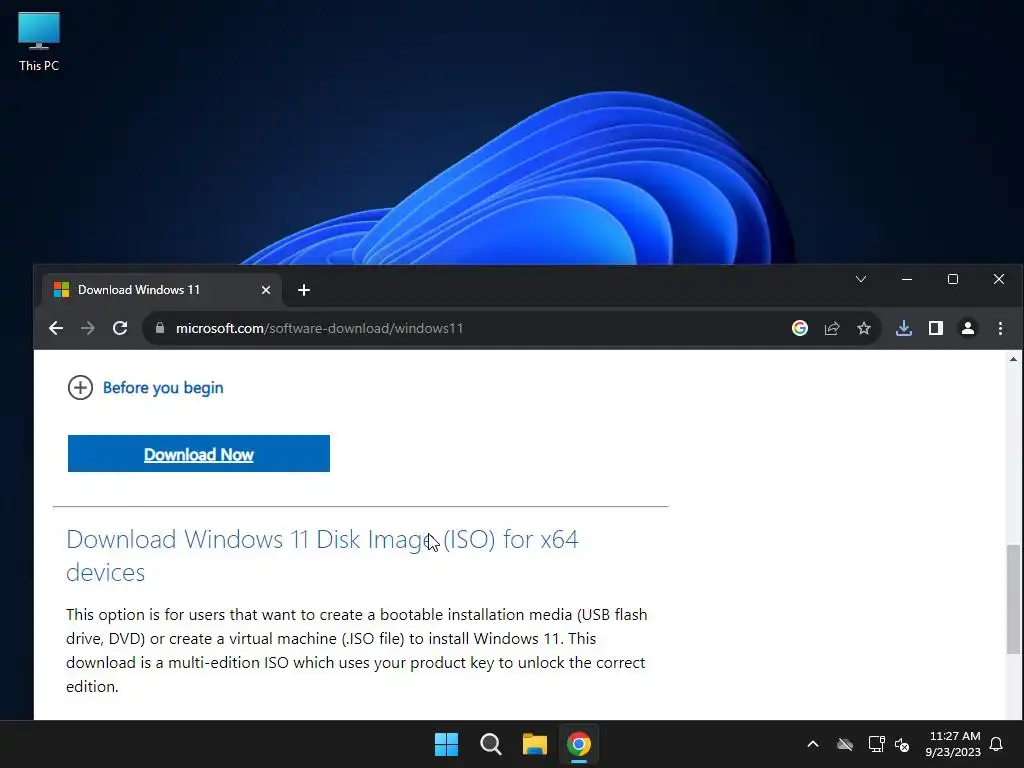
Task: Click the scrollbar up arrow
Action: [x=1013, y=359]
